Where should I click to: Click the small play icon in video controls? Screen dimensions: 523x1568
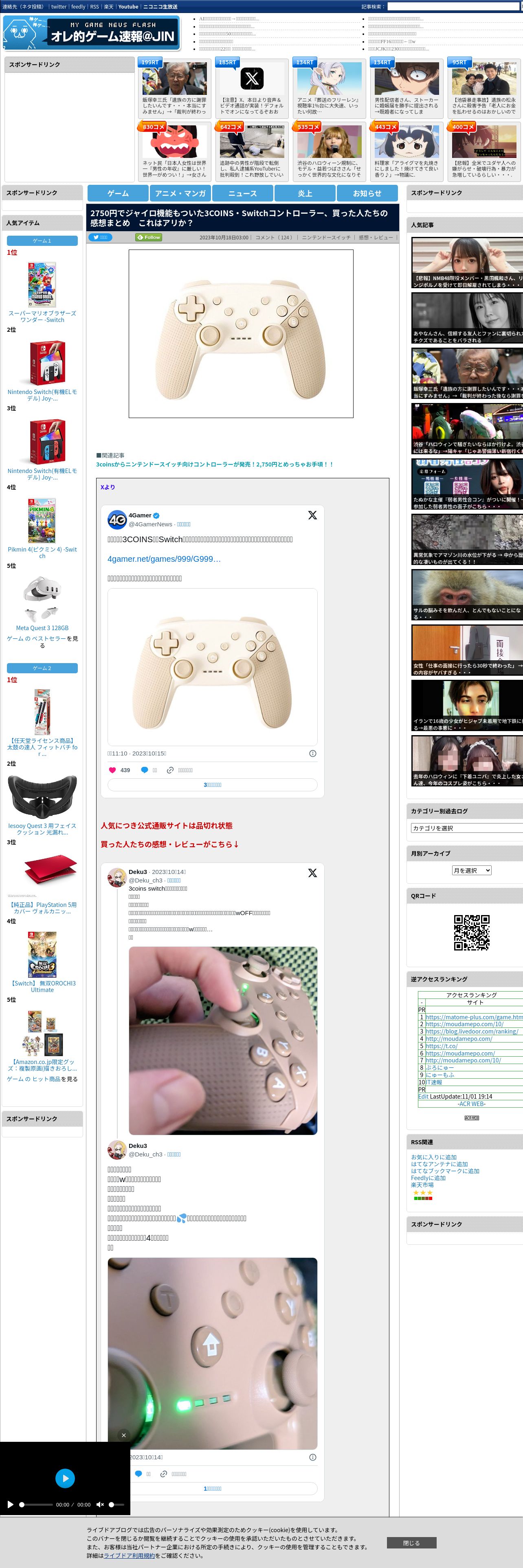10,1504
